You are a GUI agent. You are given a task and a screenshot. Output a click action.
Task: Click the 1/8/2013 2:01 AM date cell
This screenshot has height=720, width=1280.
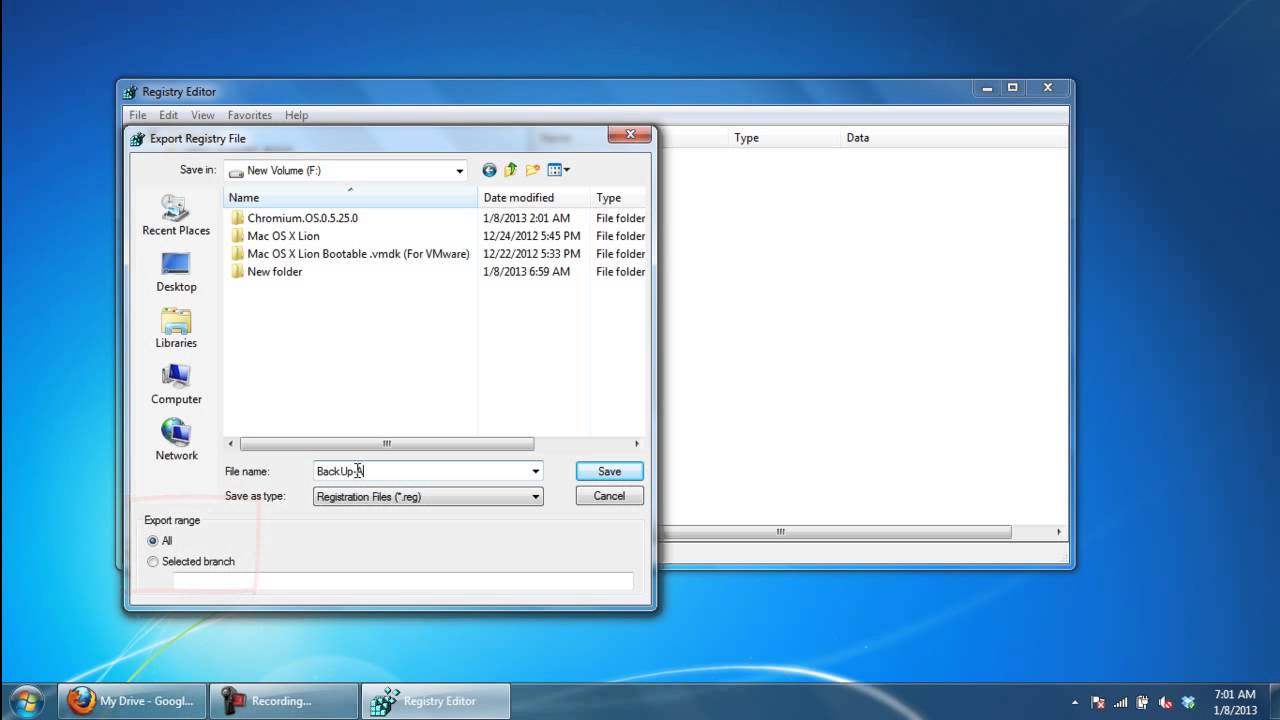[x=526, y=218]
